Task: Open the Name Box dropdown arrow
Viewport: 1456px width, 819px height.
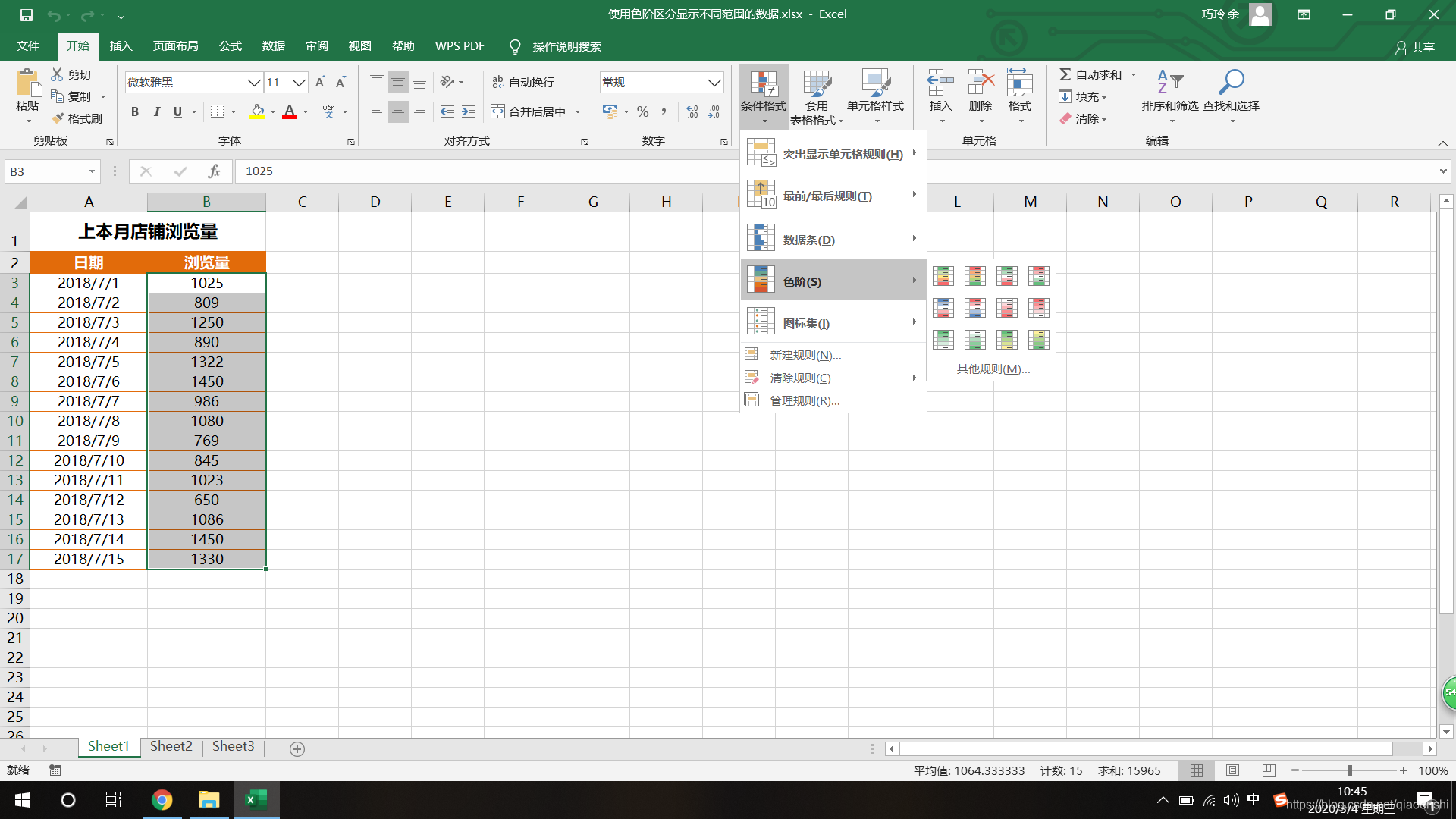Action: [92, 171]
